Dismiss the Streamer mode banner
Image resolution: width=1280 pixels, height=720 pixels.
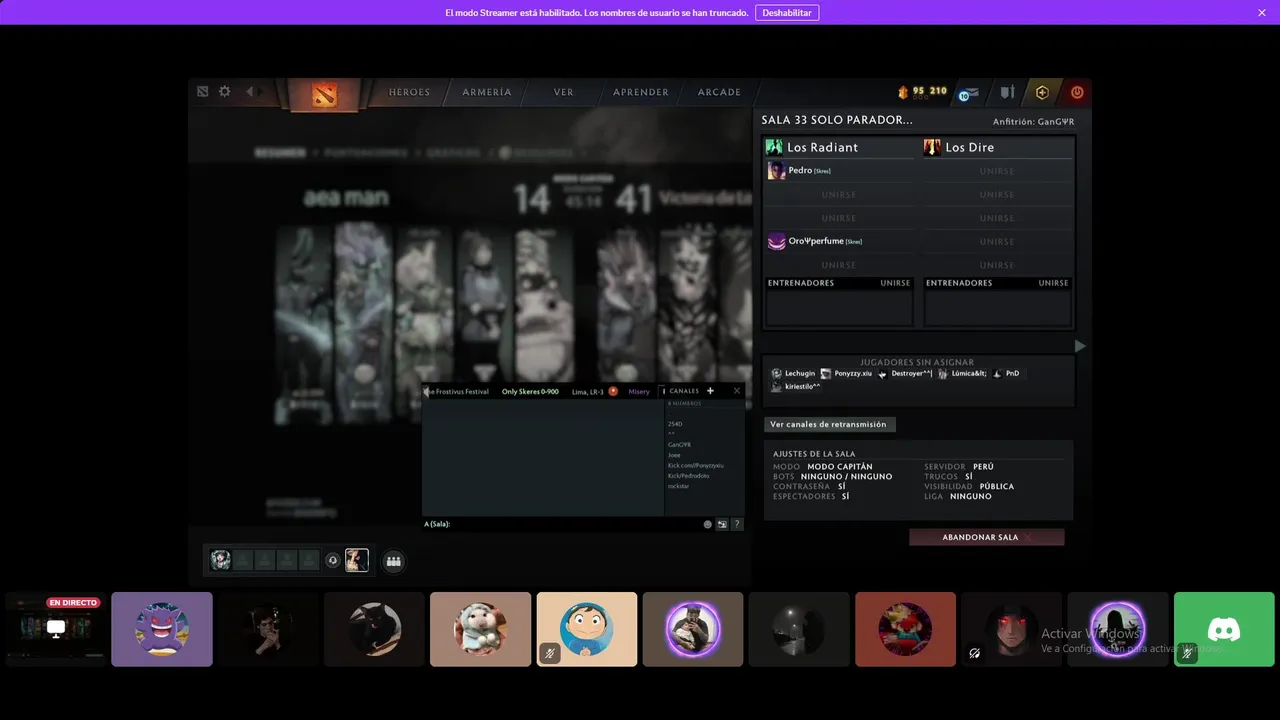tap(1262, 12)
